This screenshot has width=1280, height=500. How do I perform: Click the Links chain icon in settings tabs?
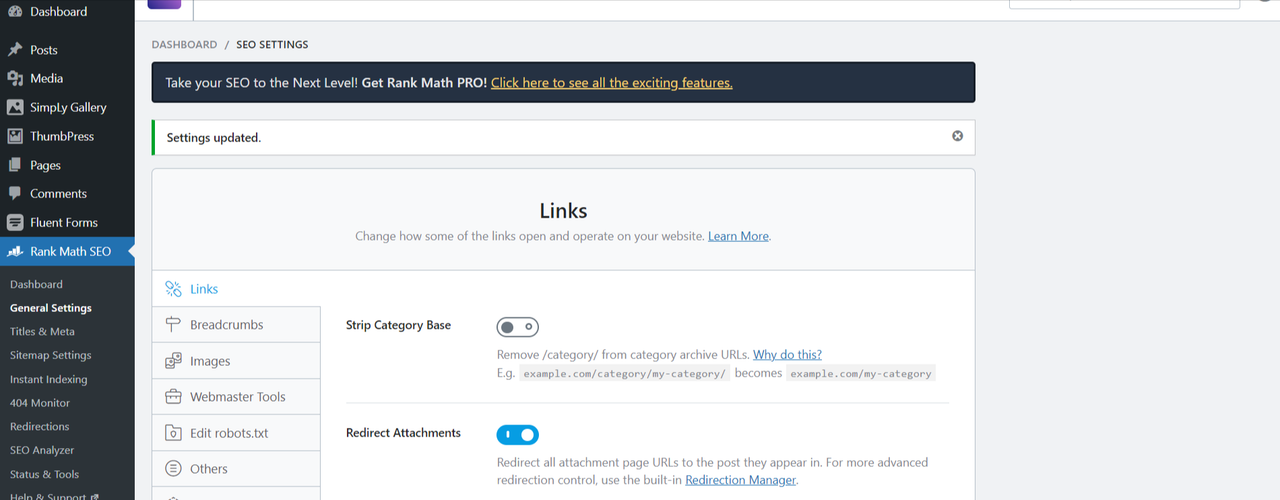point(173,289)
